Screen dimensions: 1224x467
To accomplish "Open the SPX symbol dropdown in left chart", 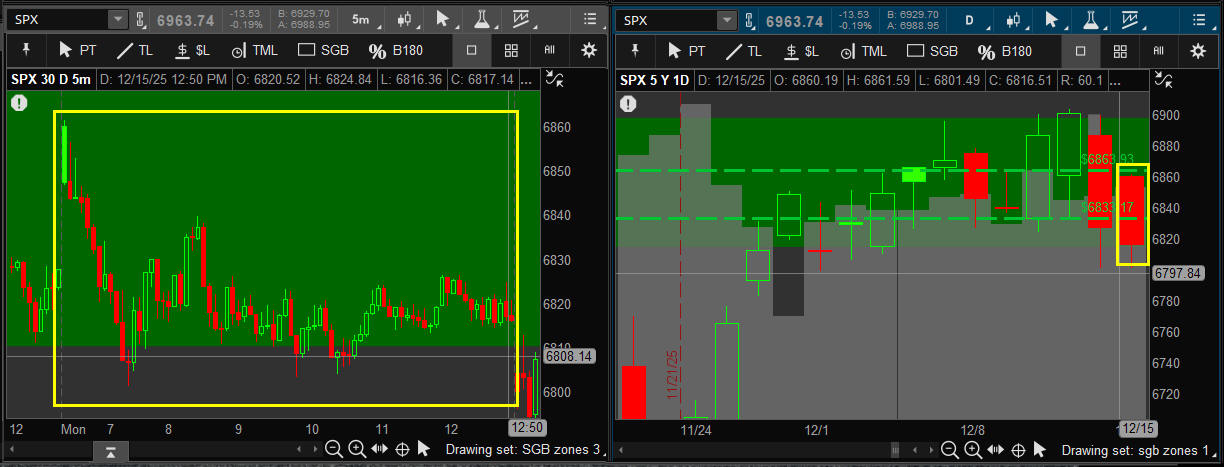I will [117, 20].
